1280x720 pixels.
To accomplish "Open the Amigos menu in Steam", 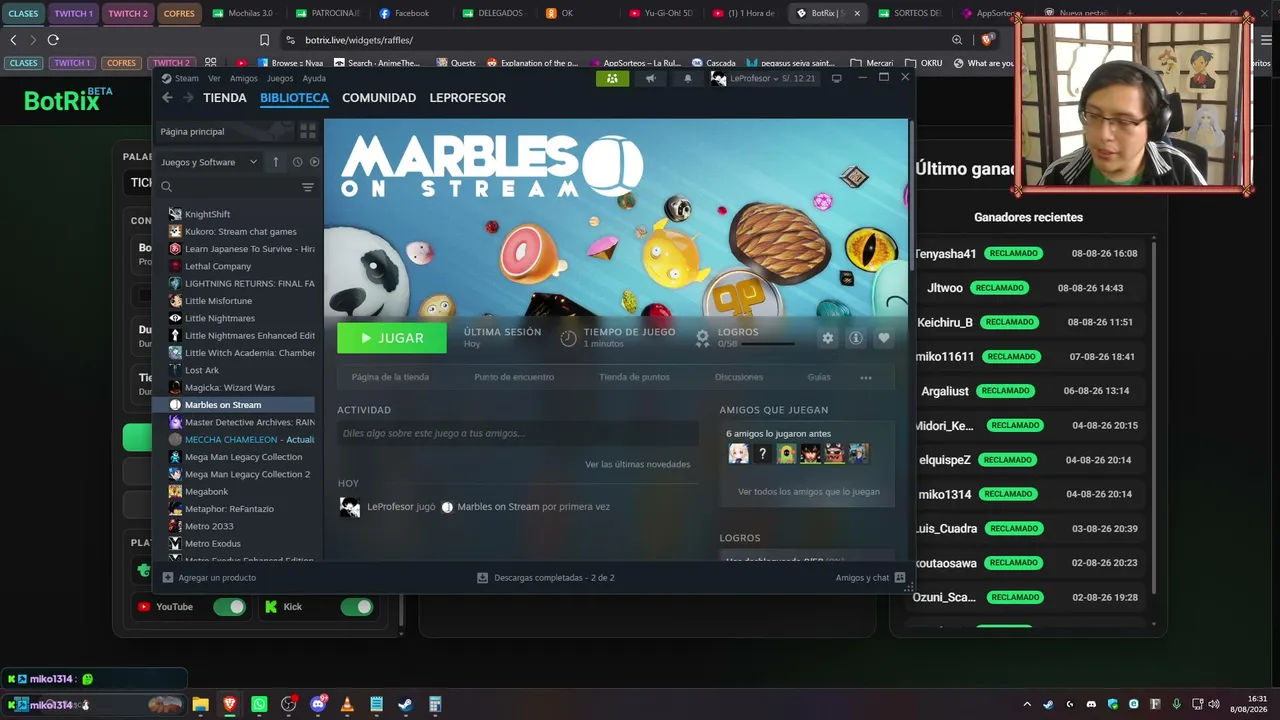I will pos(244,78).
